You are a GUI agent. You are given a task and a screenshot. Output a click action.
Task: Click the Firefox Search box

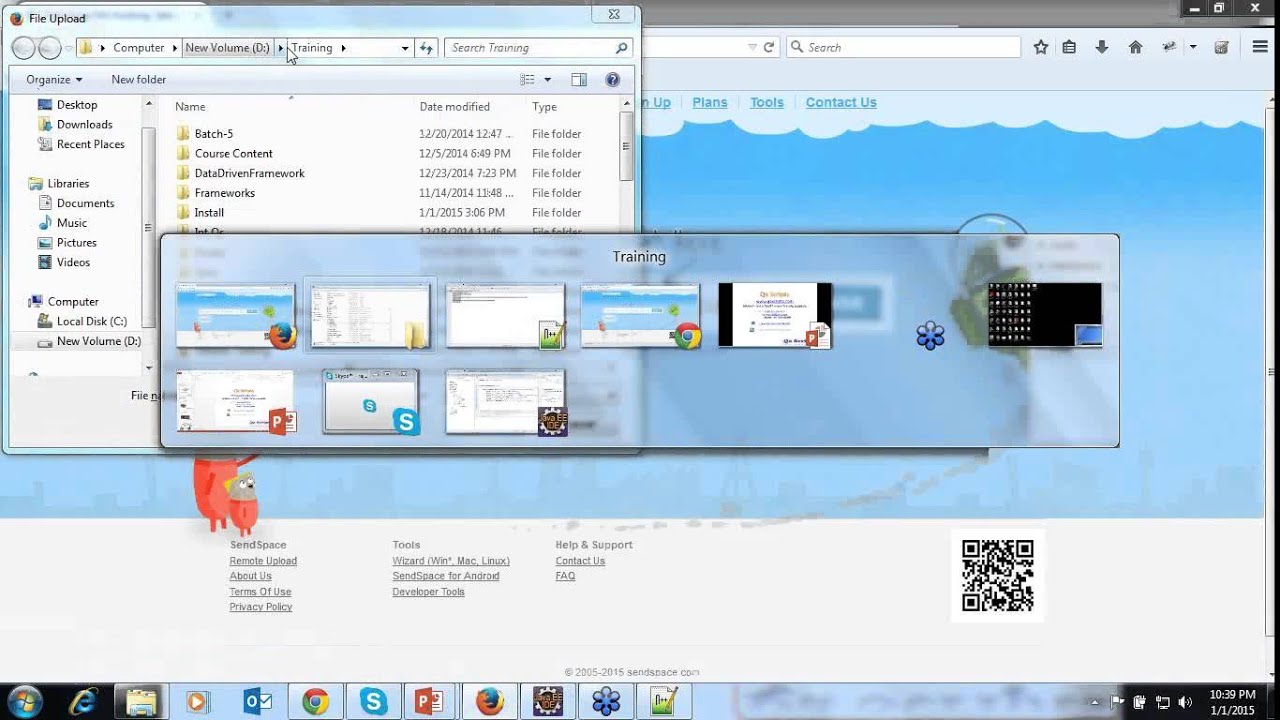[x=904, y=47]
